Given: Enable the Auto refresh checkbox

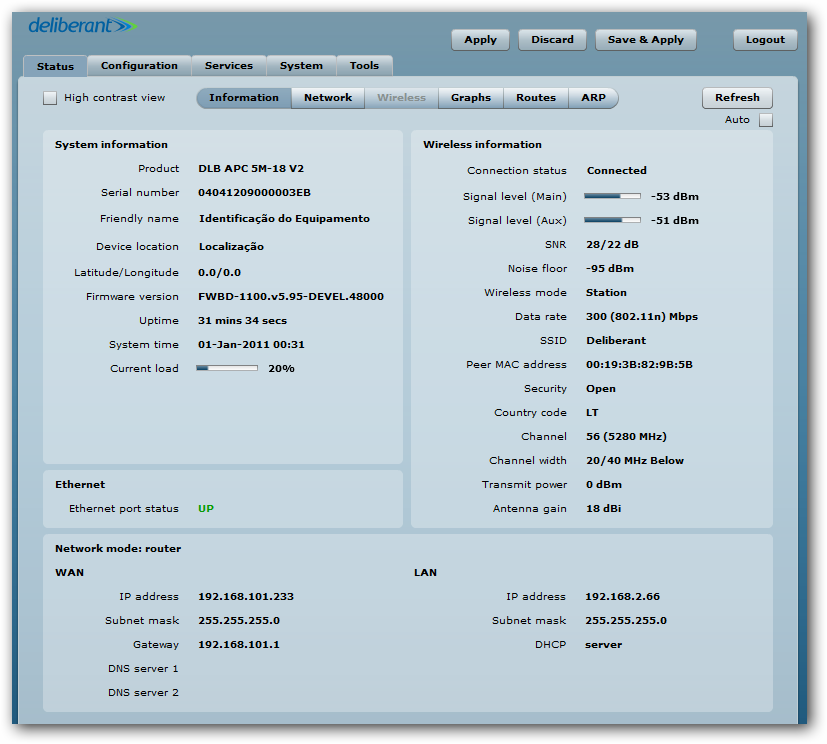Looking at the screenshot, I should point(765,119).
